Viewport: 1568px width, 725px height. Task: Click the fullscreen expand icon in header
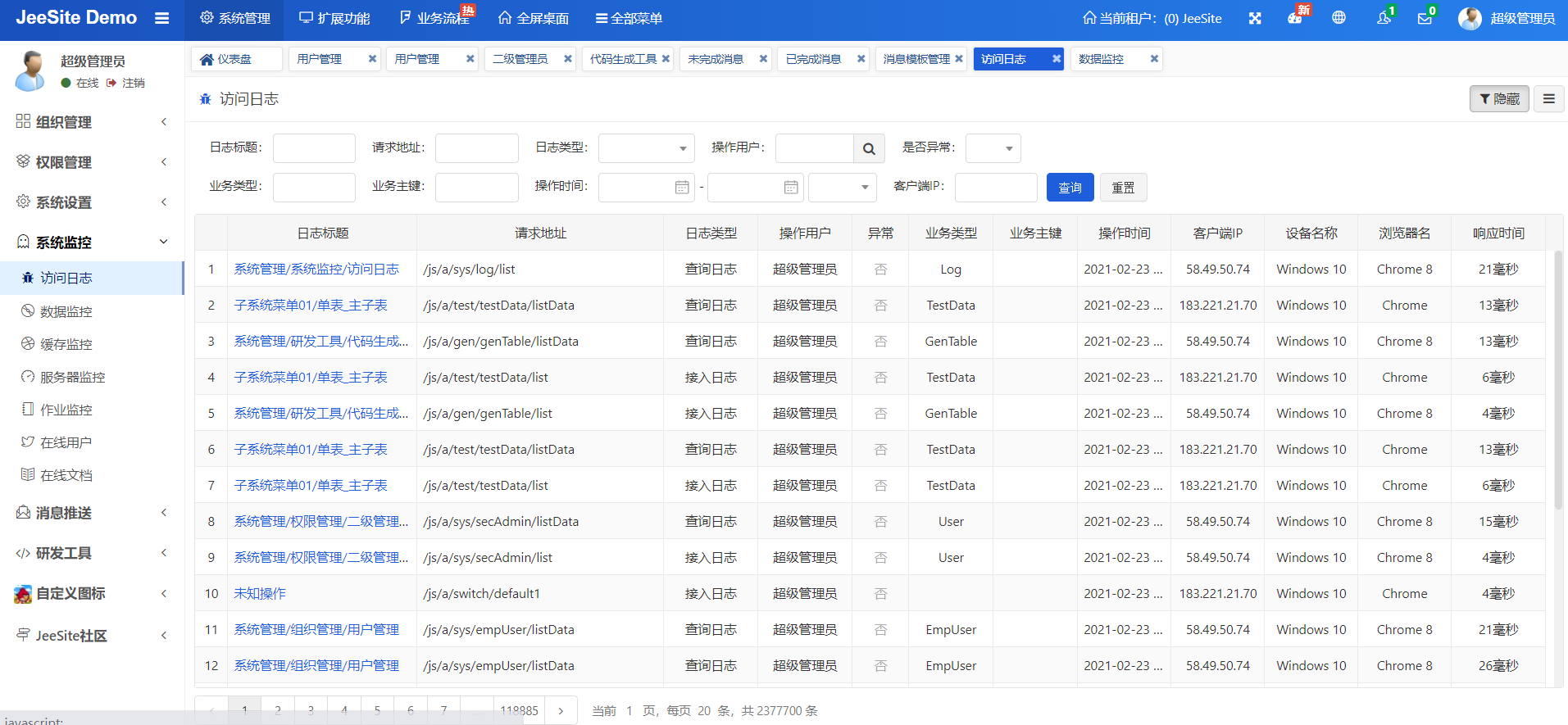pos(1255,18)
